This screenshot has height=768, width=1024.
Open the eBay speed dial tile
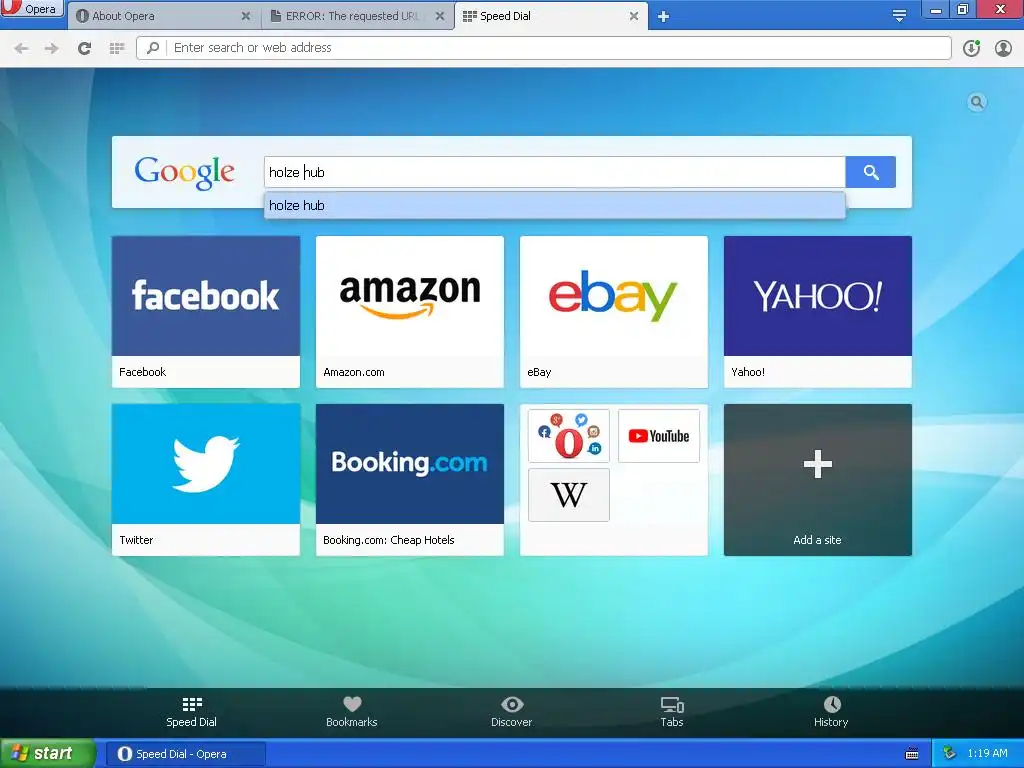click(x=614, y=312)
